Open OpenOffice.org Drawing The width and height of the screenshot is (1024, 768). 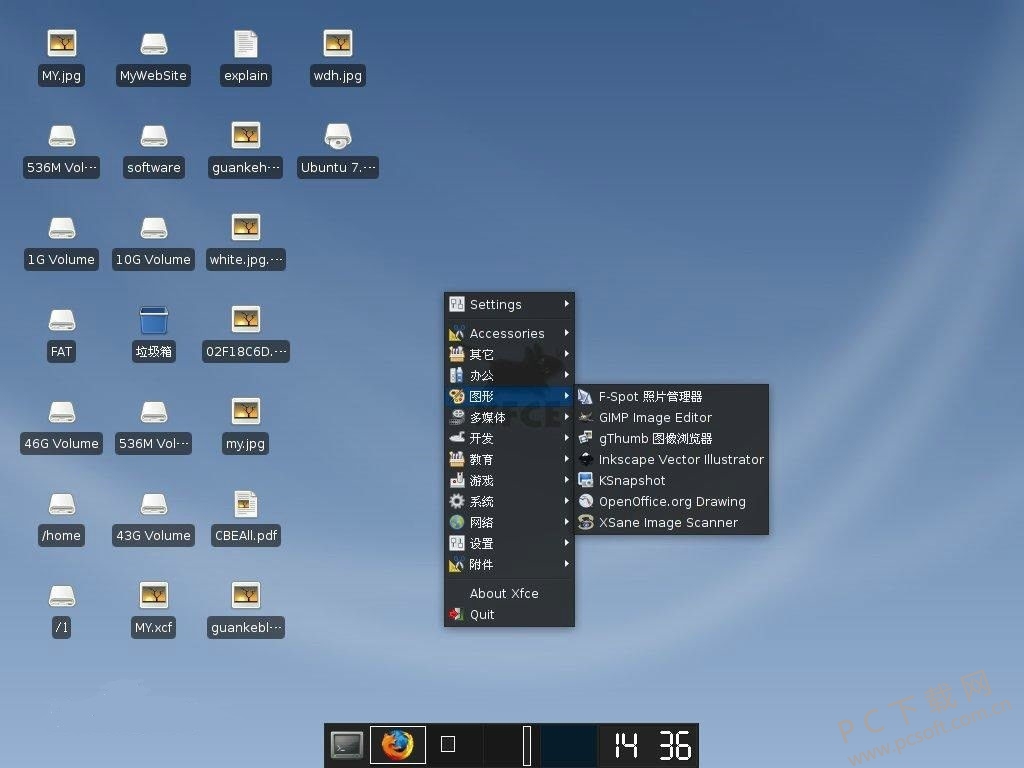tap(669, 501)
